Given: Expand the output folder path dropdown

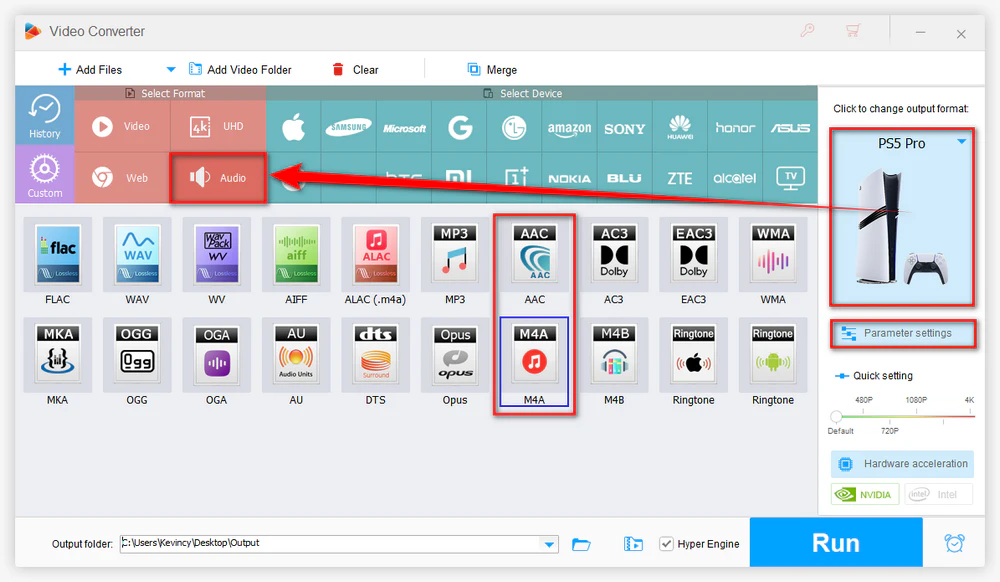Looking at the screenshot, I should tap(549, 544).
